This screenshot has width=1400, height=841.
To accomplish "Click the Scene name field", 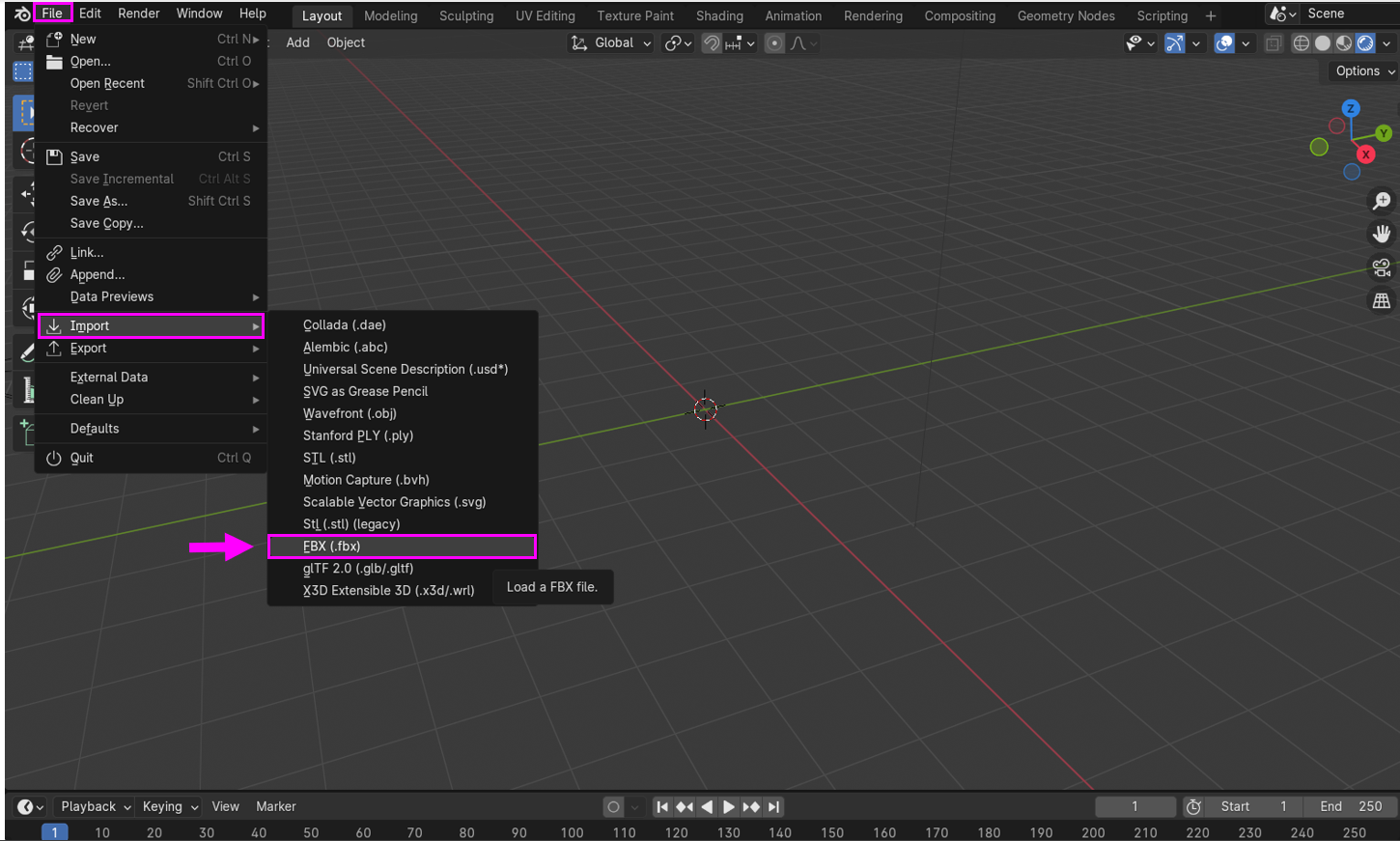I will tap(1350, 14).
